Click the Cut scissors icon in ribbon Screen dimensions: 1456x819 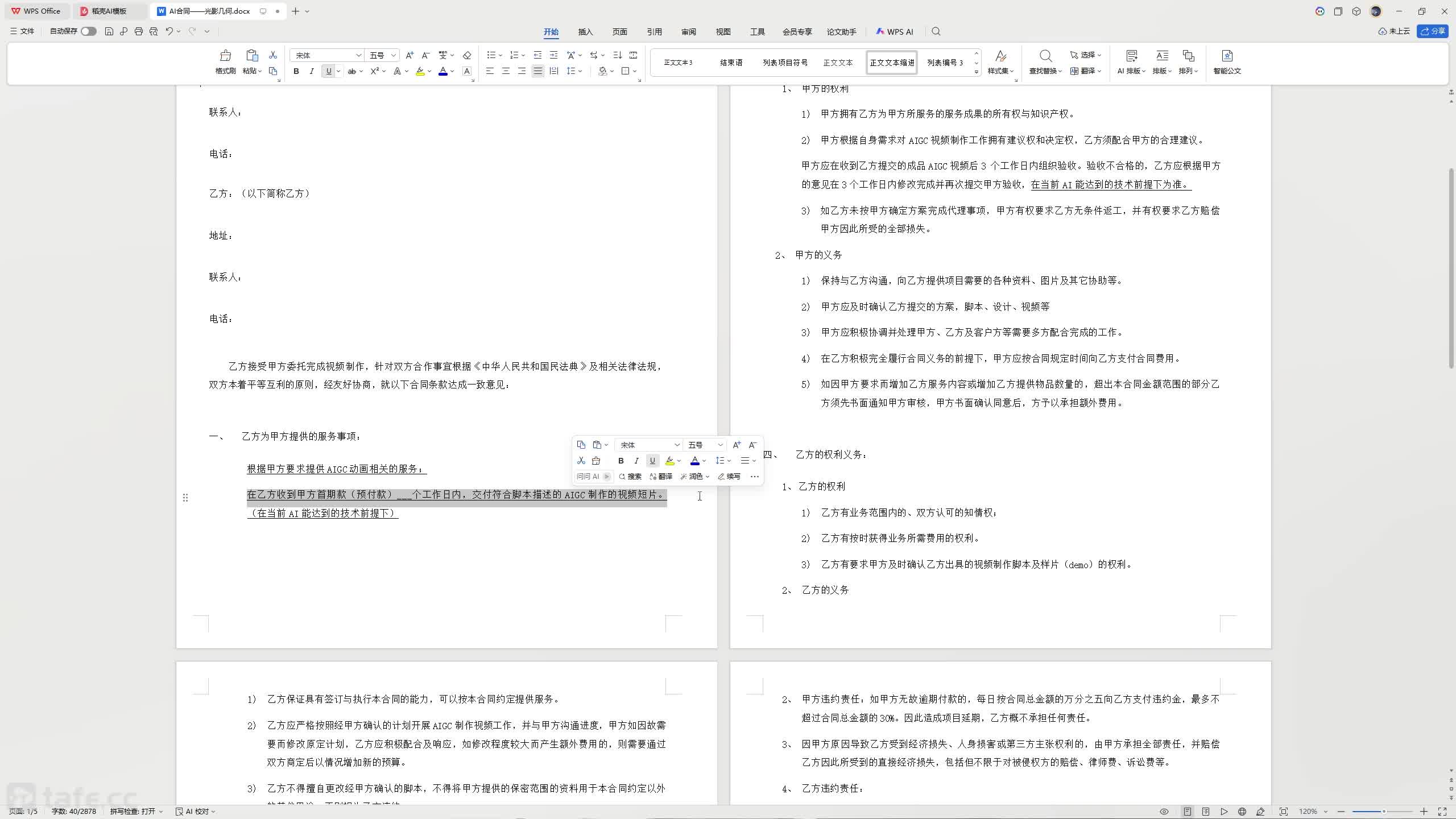pyautogui.click(x=273, y=55)
